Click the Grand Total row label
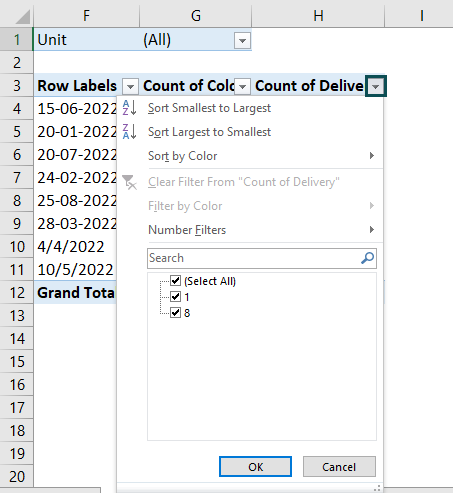This screenshot has height=493, width=453. click(x=75, y=293)
